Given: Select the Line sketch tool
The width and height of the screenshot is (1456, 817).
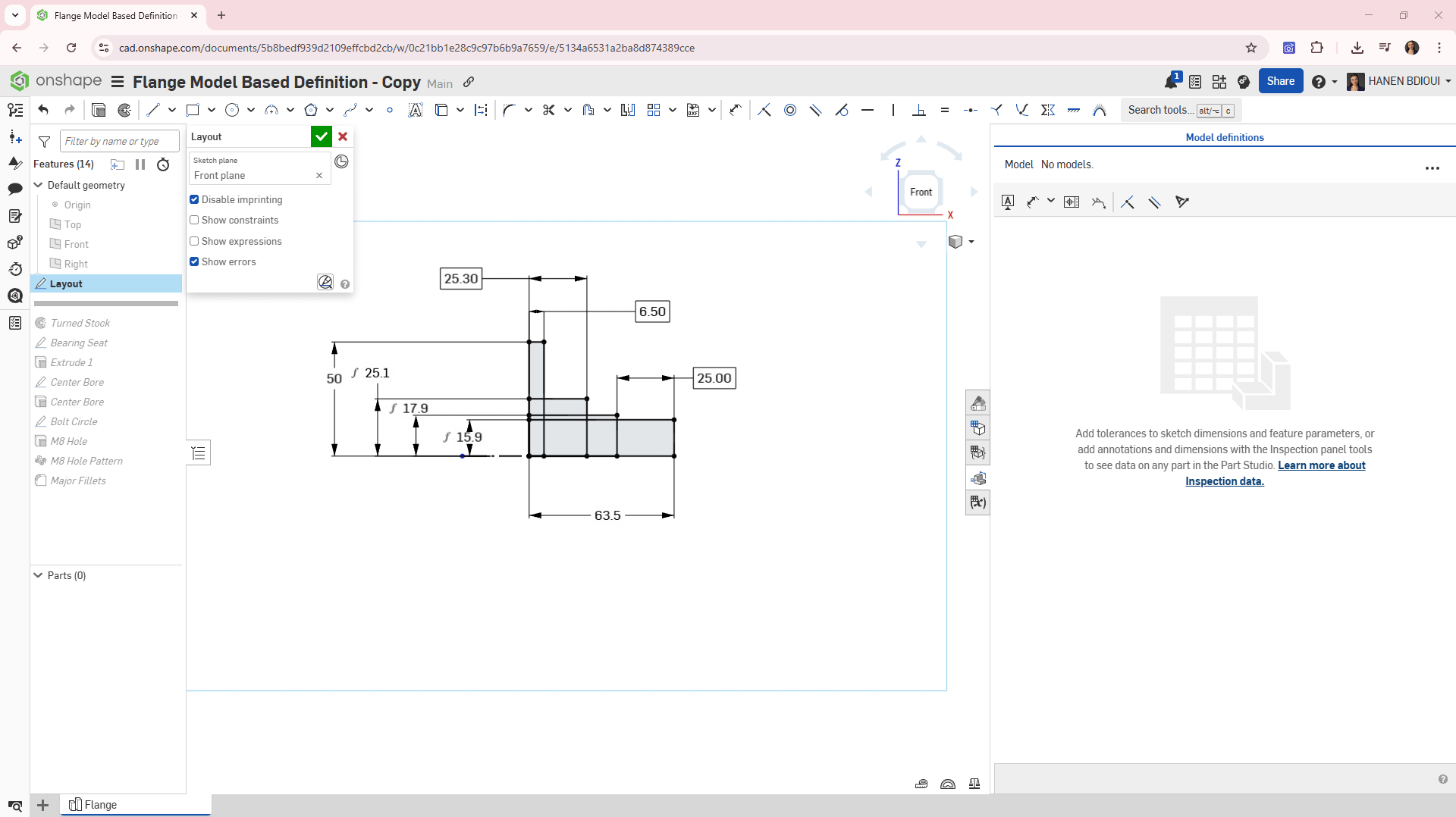Looking at the screenshot, I should pyautogui.click(x=153, y=110).
